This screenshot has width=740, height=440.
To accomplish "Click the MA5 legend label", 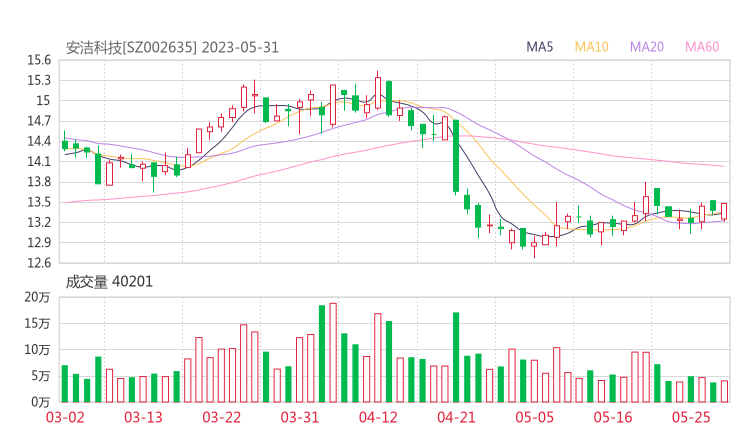I will coord(539,47).
